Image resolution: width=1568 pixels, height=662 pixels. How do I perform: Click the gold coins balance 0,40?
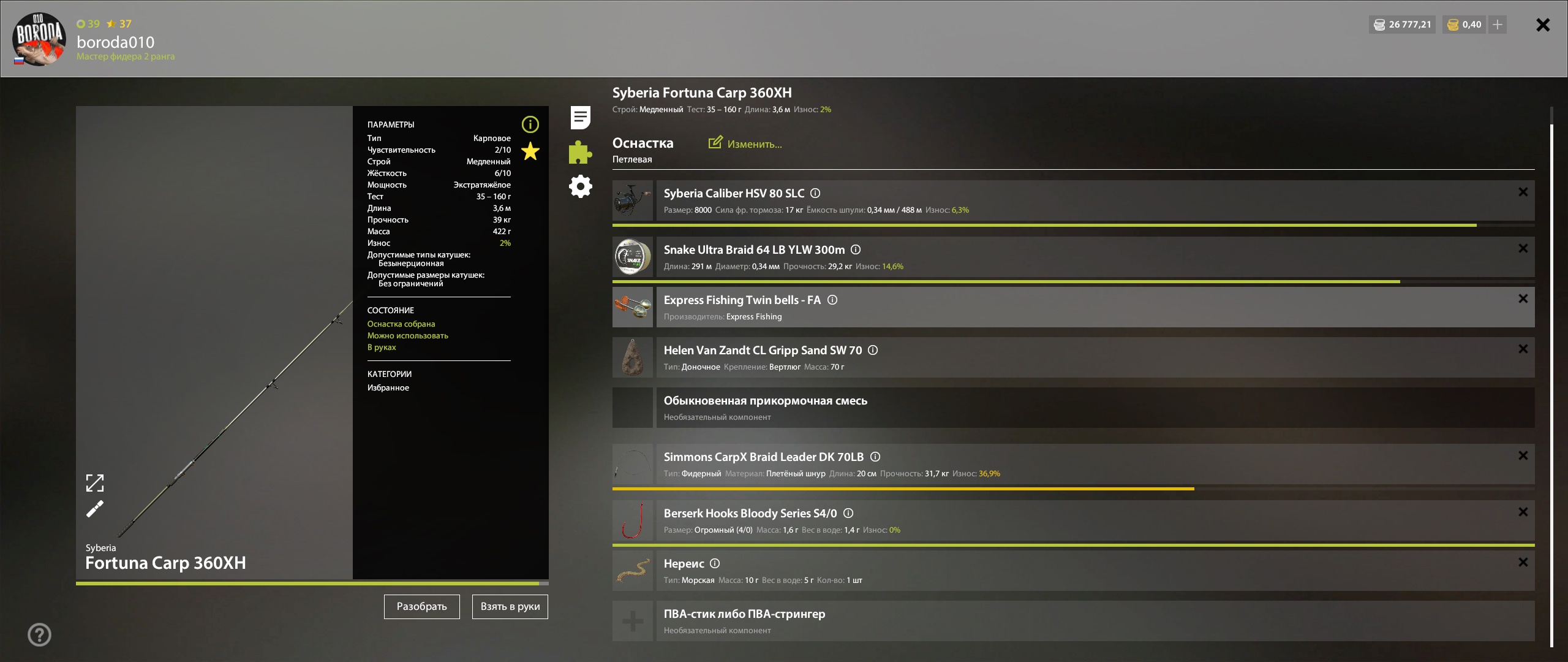tap(1464, 25)
